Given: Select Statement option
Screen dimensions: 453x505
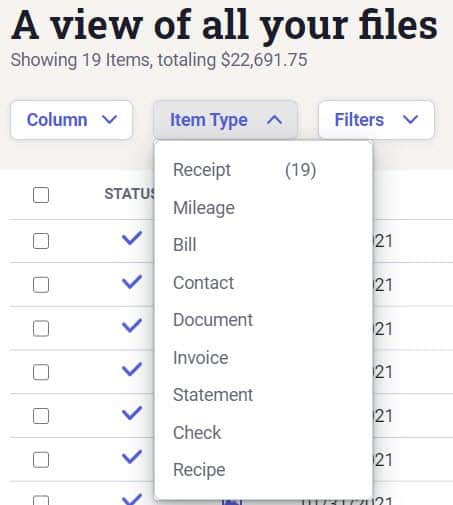Looking at the screenshot, I should click(x=263, y=395).
